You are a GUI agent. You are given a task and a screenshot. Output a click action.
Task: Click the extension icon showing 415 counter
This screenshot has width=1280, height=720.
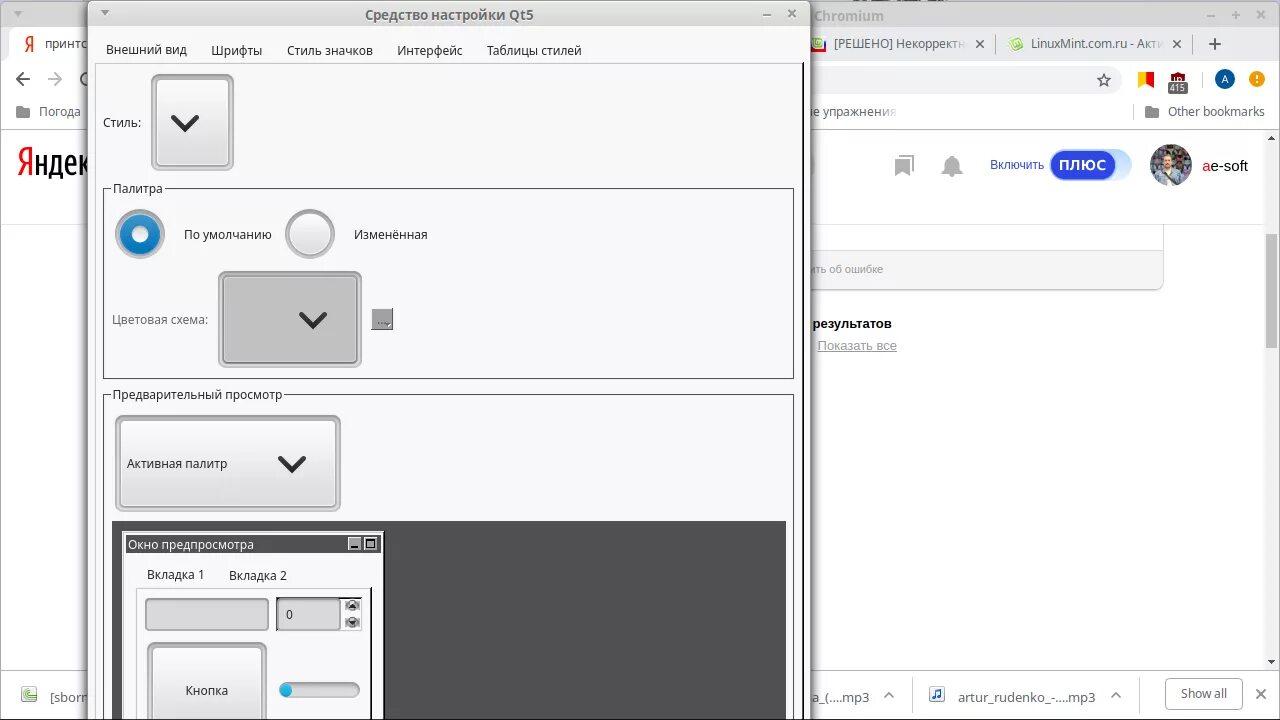click(1178, 79)
